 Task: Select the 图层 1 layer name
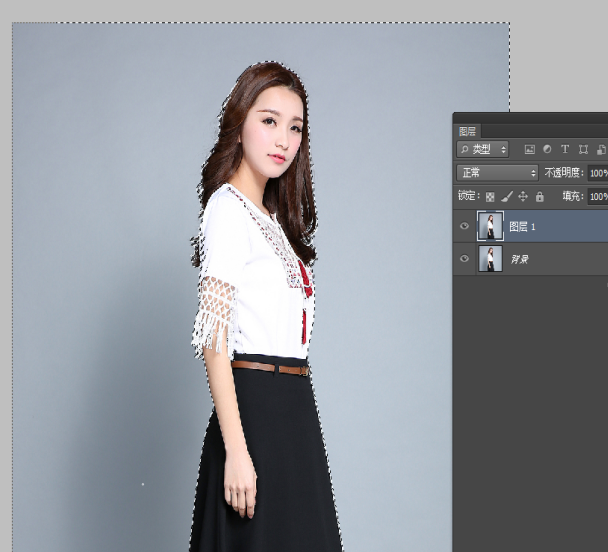pos(522,227)
